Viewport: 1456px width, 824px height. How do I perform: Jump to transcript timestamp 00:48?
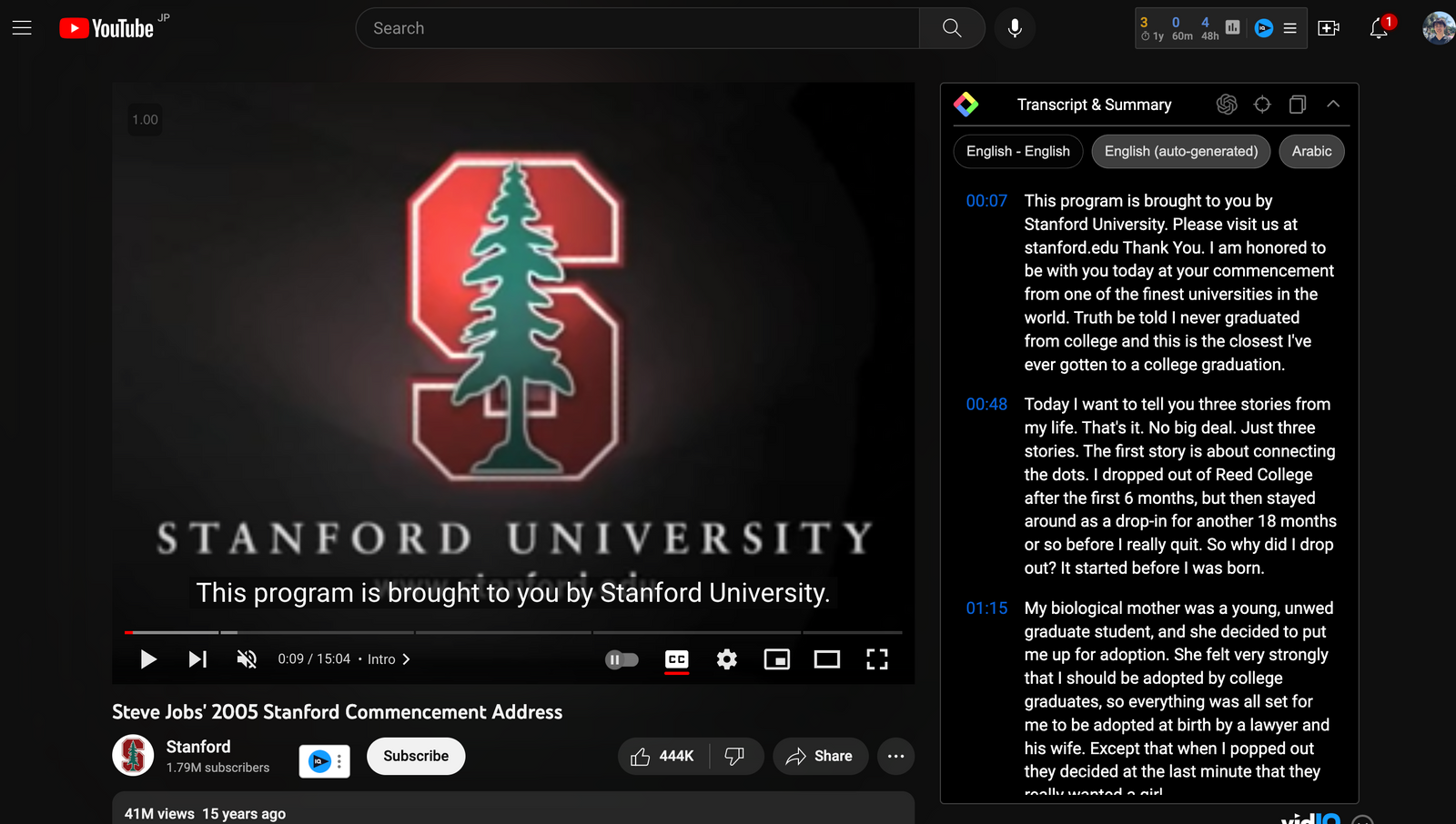click(x=986, y=404)
